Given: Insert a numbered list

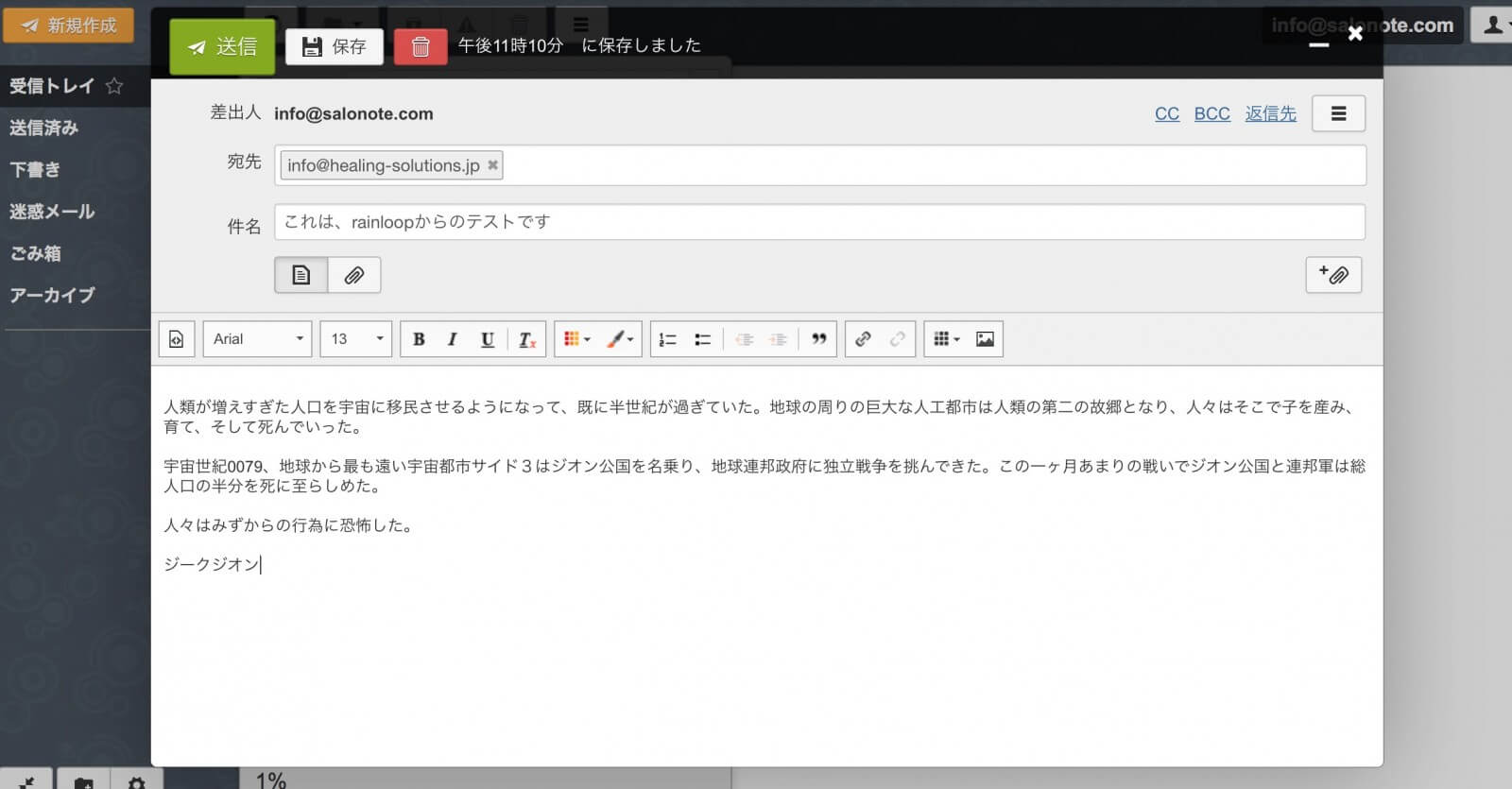Looking at the screenshot, I should pyautogui.click(x=667, y=339).
